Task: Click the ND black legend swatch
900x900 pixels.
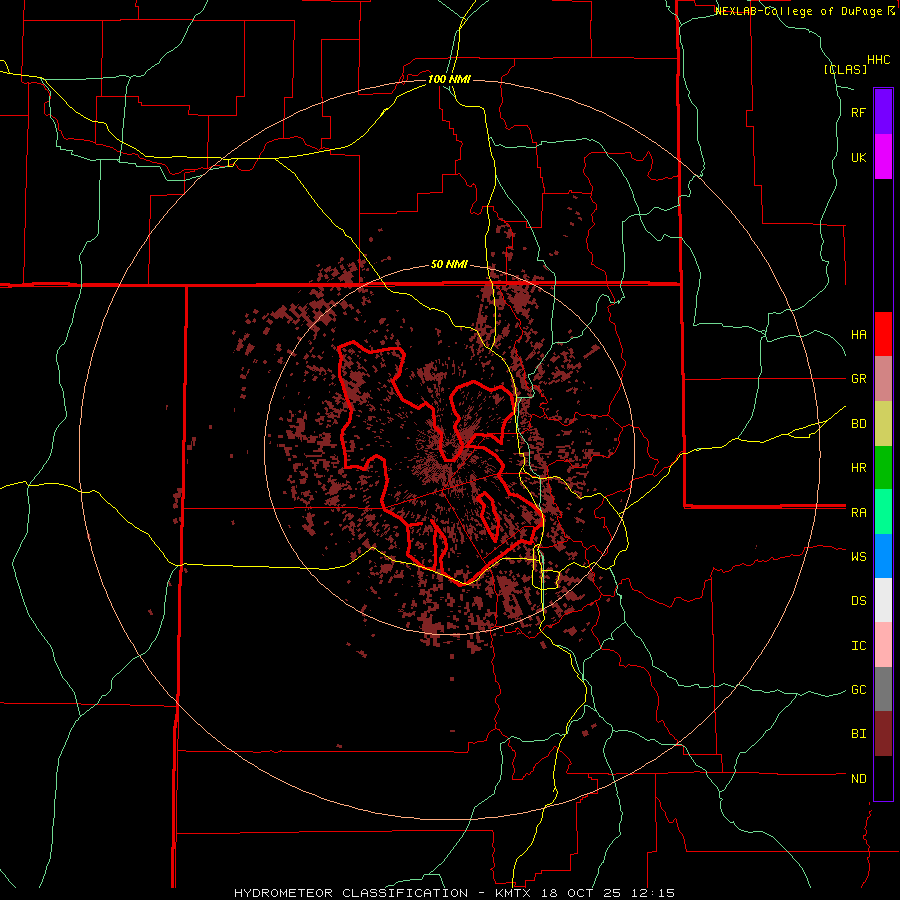Action: tap(883, 778)
